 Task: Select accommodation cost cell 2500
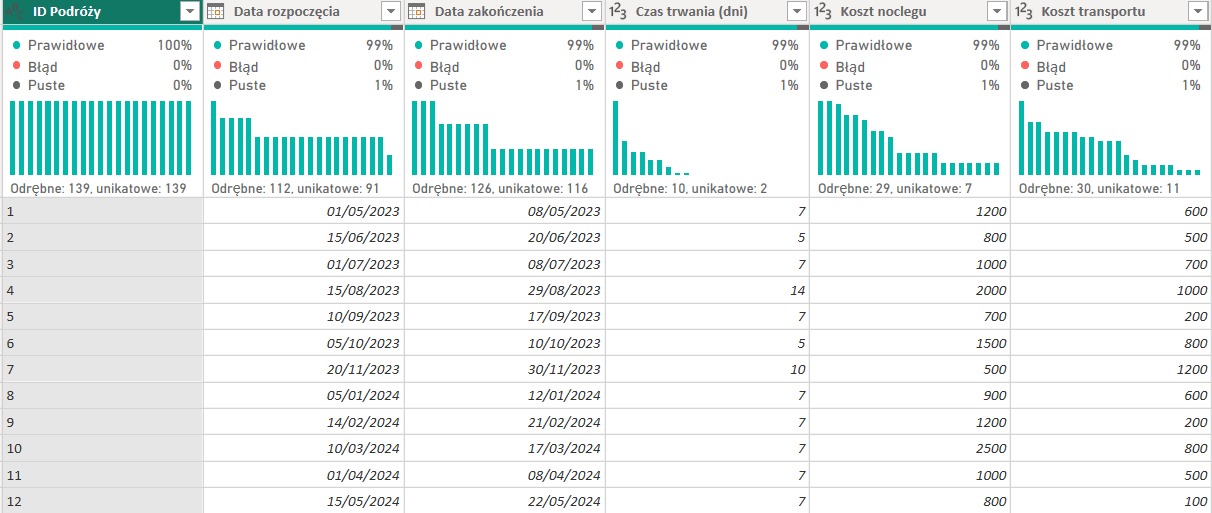click(x=910, y=448)
